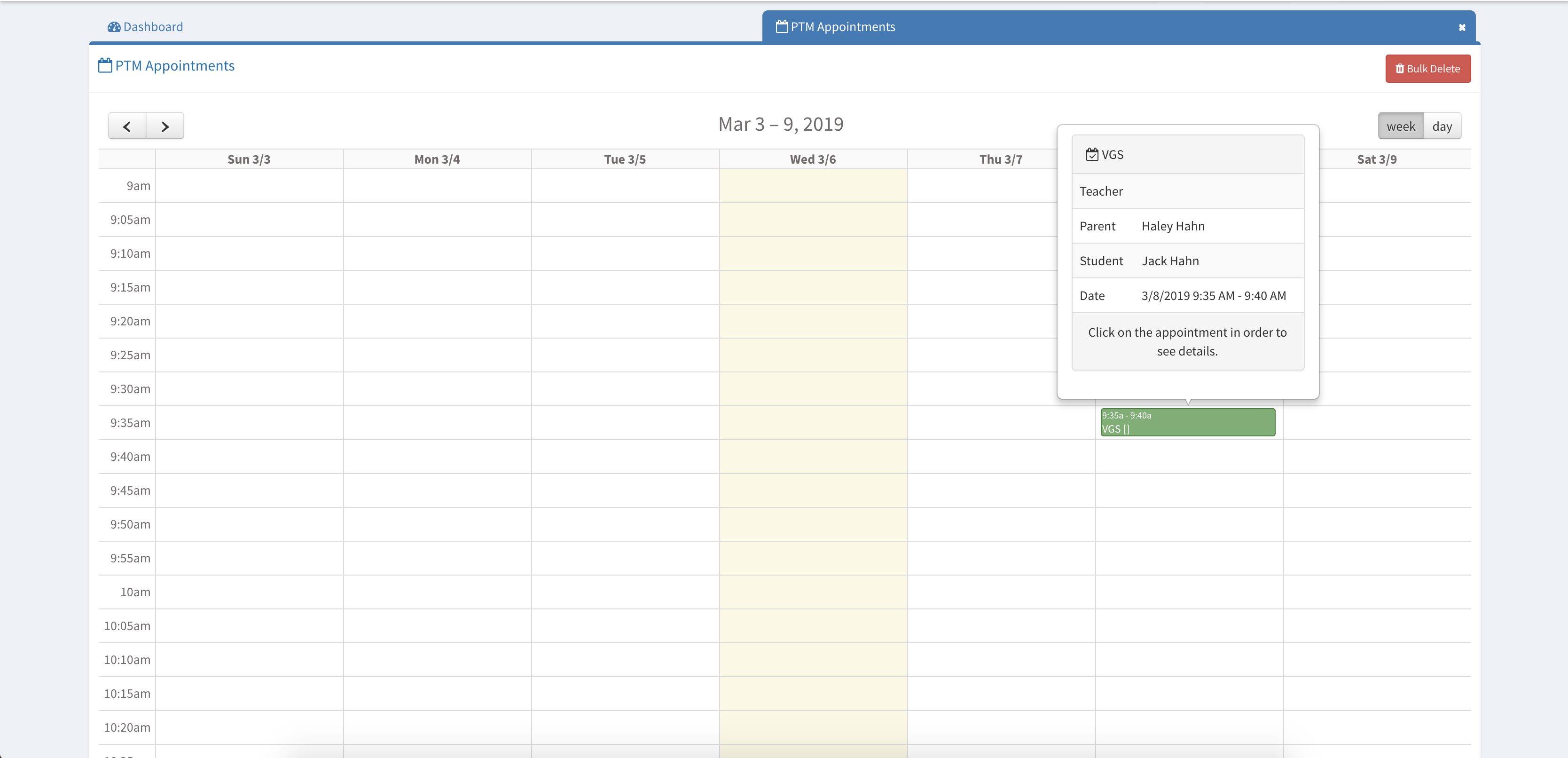Click calendar icon beside page heading

click(x=105, y=65)
